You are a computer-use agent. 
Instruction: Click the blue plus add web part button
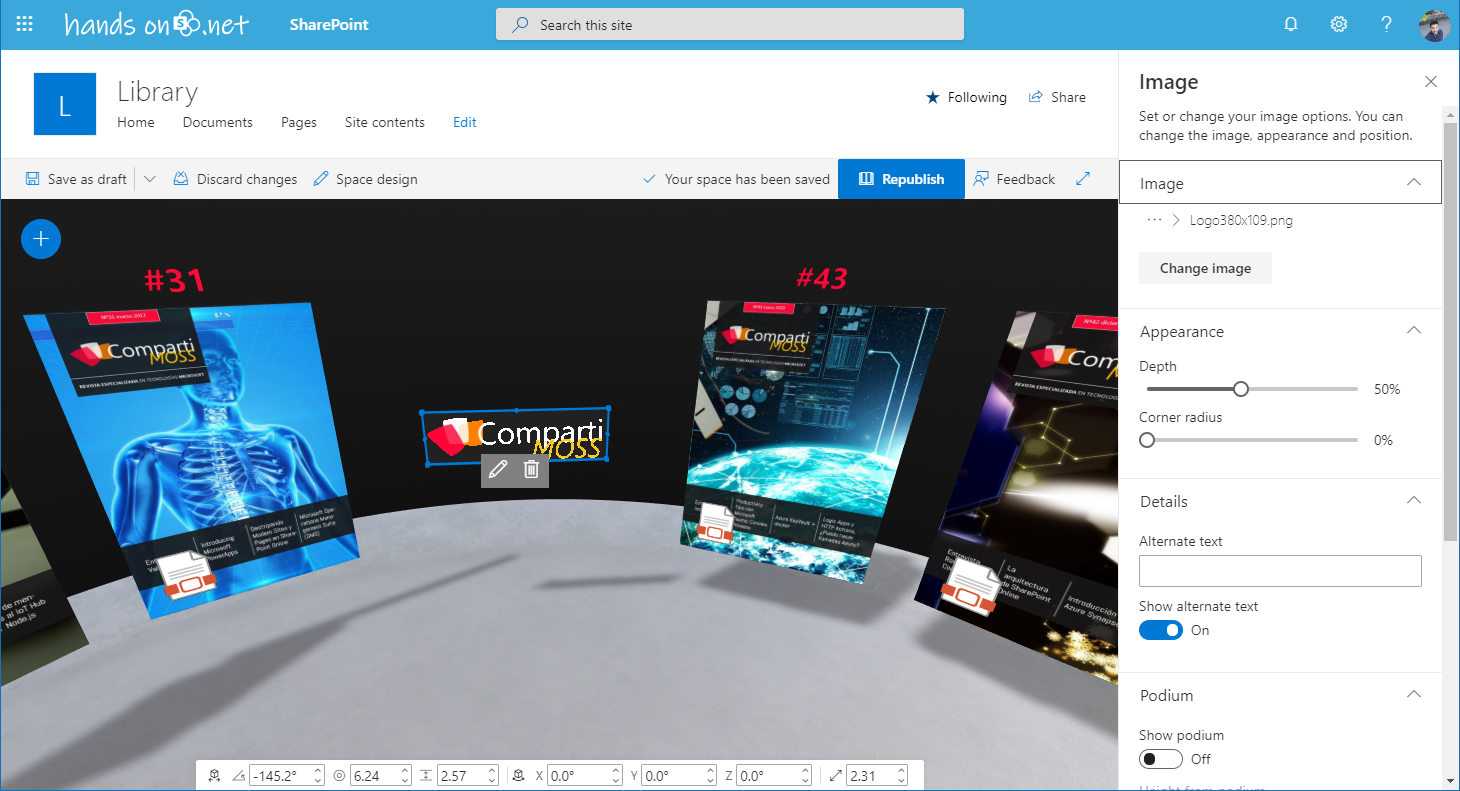point(41,239)
